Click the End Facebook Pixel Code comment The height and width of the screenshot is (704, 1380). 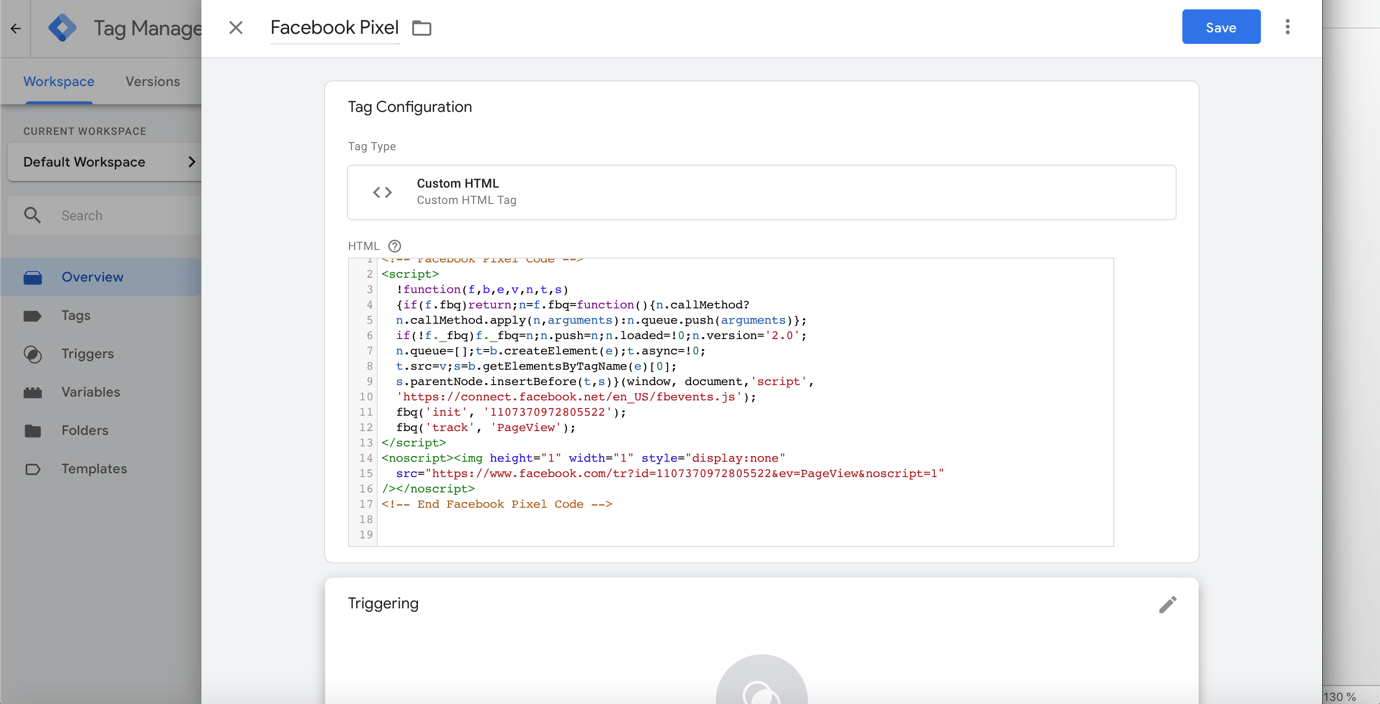click(497, 504)
